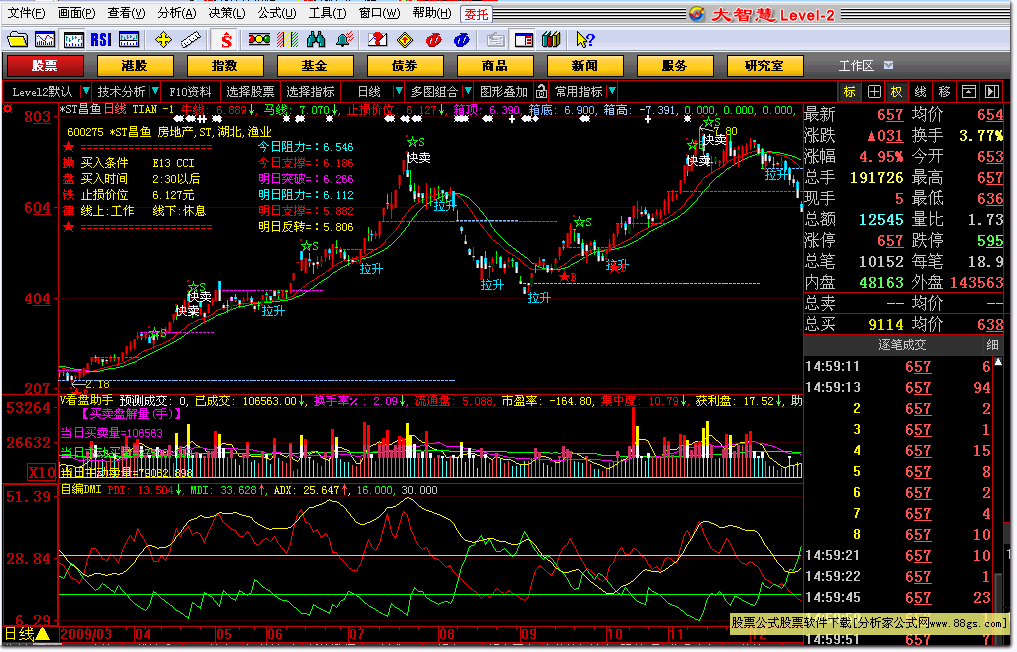Toggle the 权 rights-adjustment button
Screen dimensions: 1017x652
(x=897, y=92)
